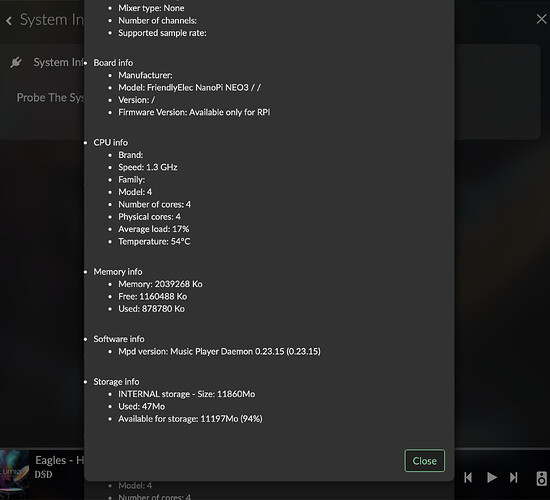Image resolution: width=550 pixels, height=500 pixels.
Task: Select Average load: 17% line
Action: [154, 229]
